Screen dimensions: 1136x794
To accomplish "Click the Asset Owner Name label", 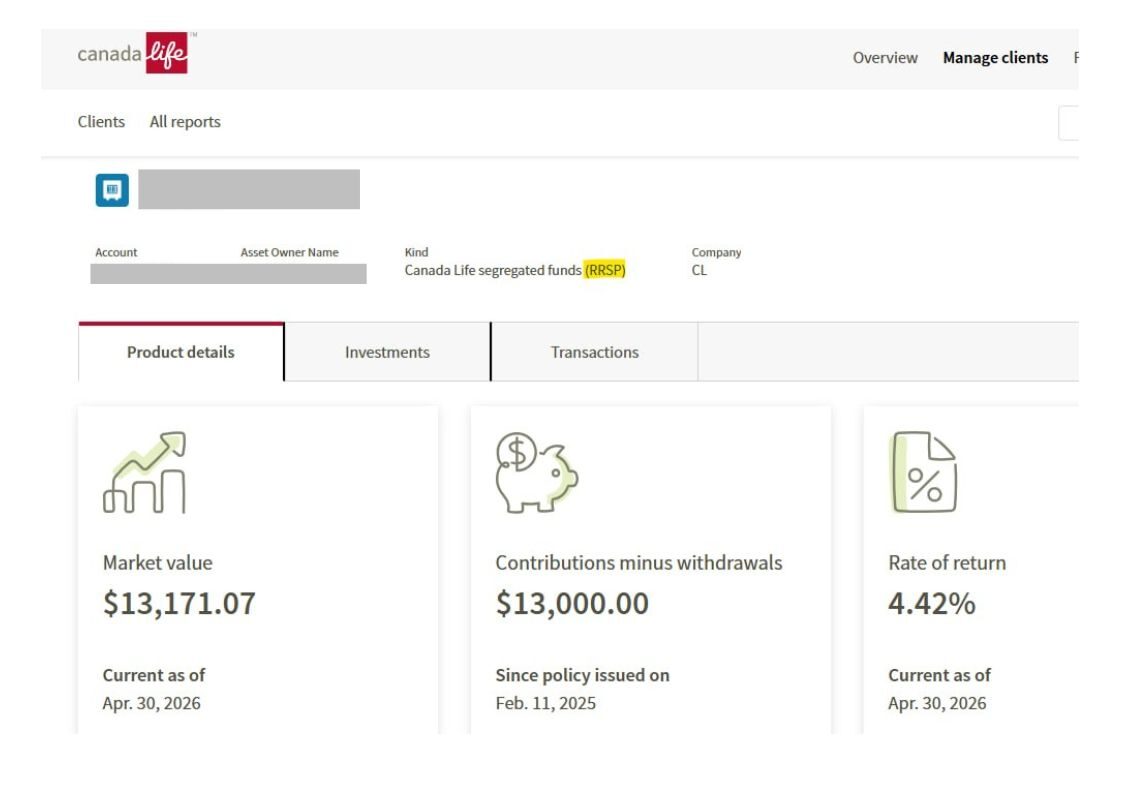I will click(289, 252).
